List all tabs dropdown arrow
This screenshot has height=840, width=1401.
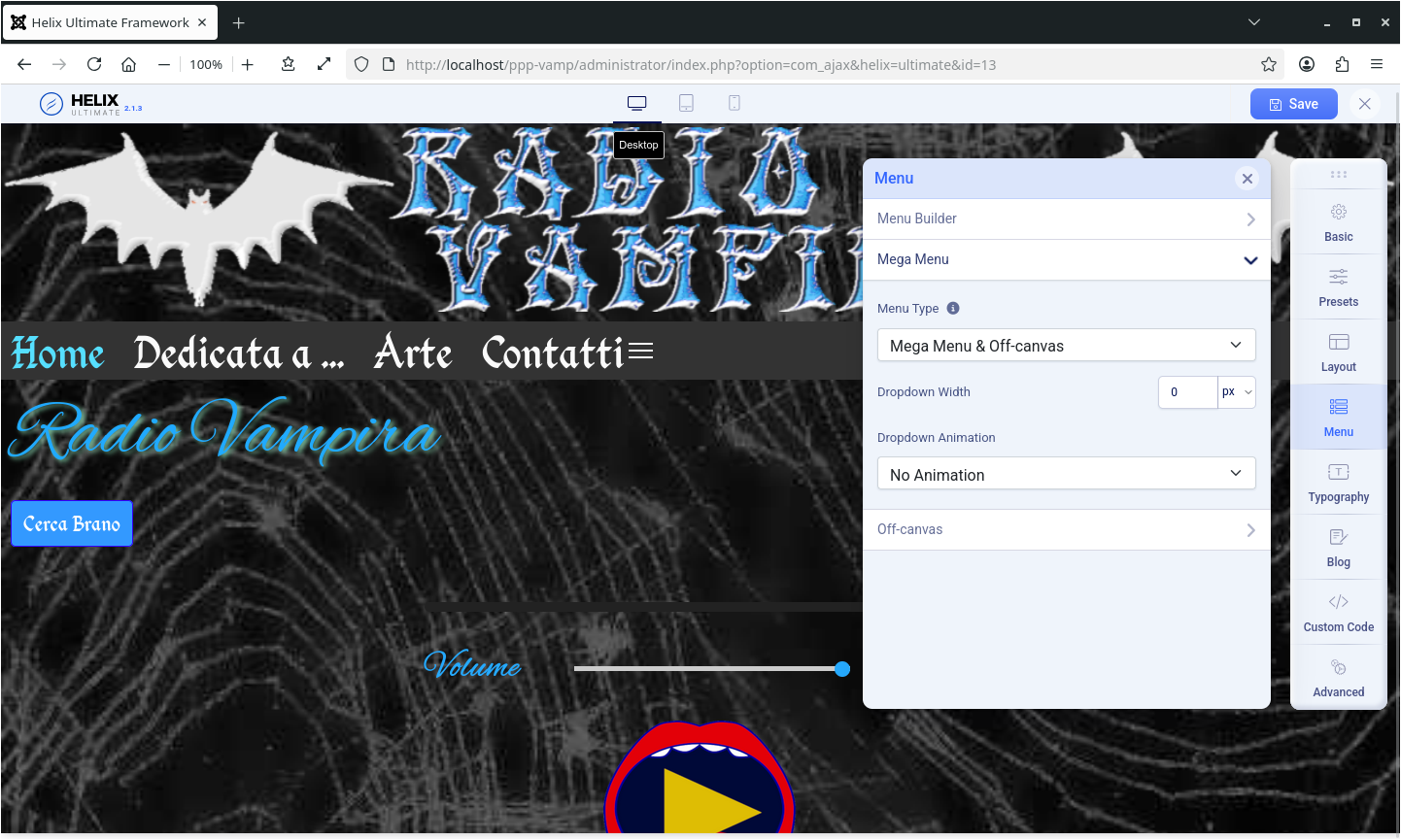point(1254,22)
